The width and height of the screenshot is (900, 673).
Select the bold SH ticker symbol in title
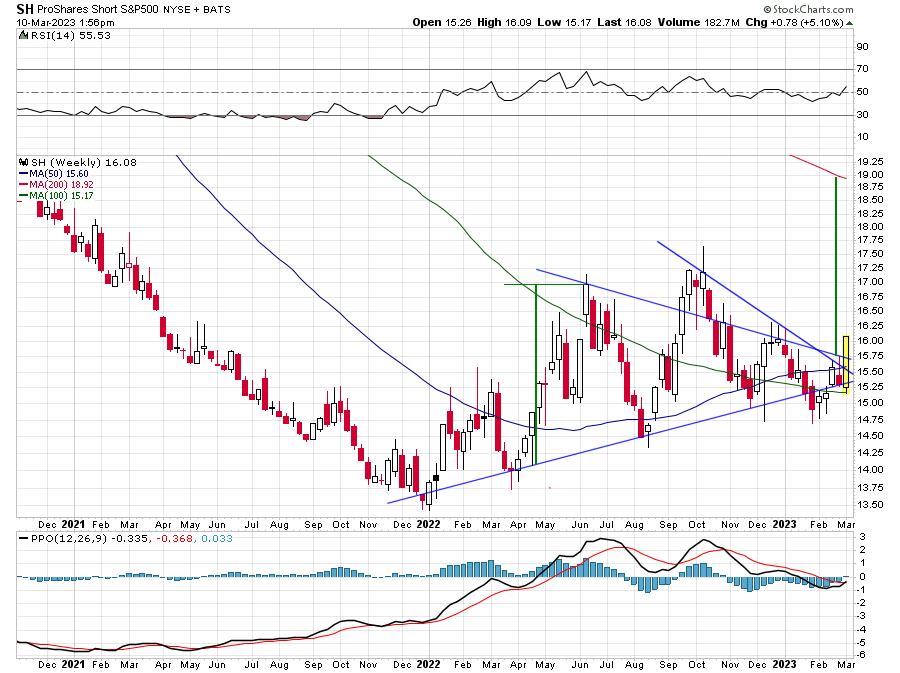coord(25,9)
